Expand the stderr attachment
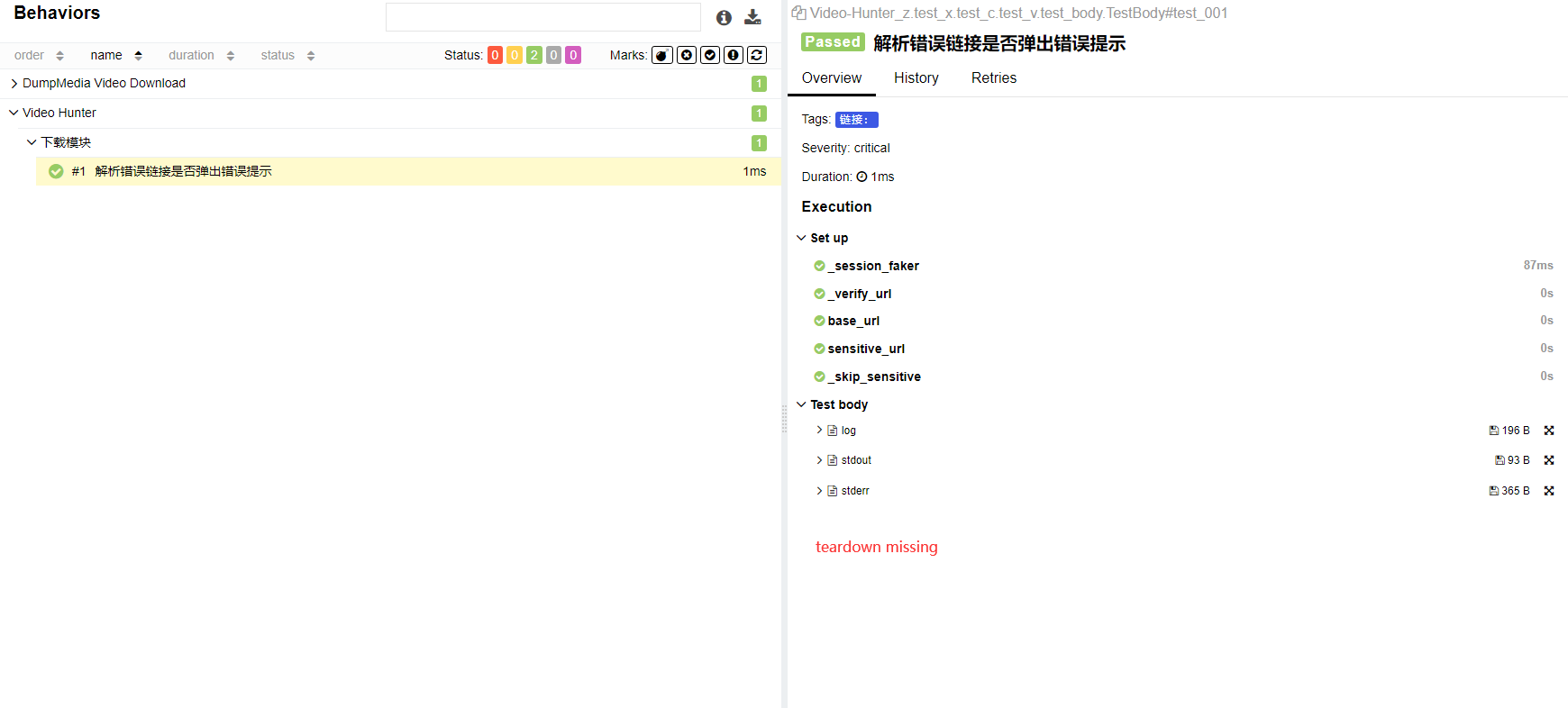 pos(819,491)
